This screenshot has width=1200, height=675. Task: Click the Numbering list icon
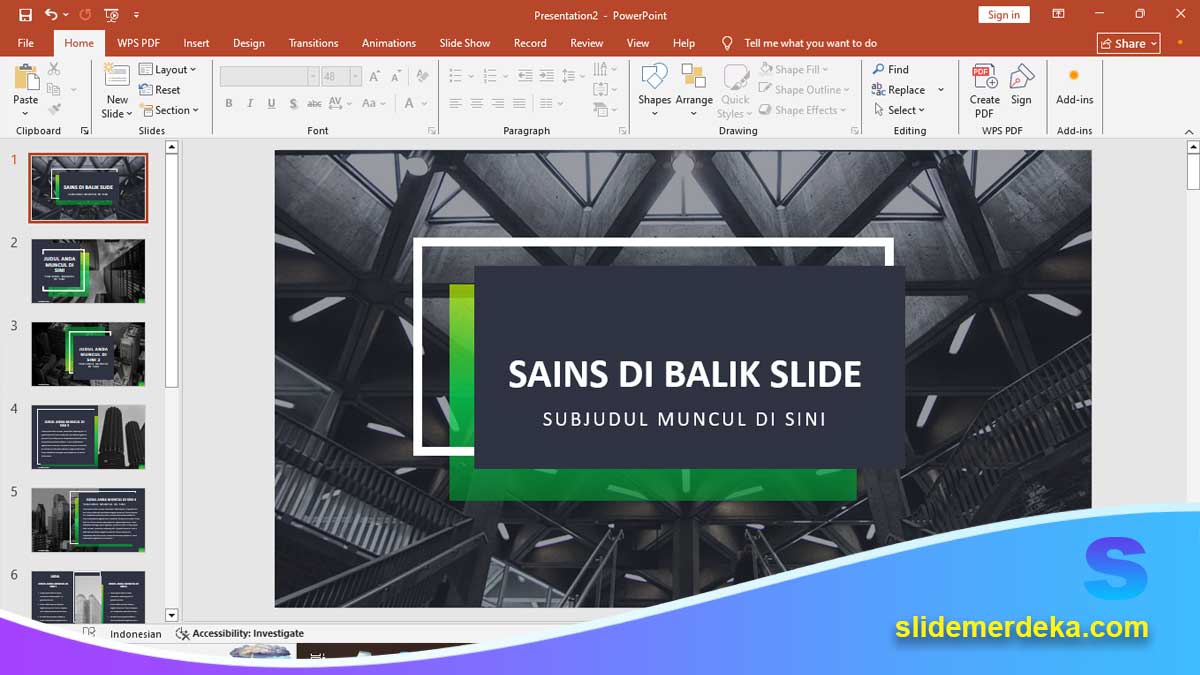pyautogui.click(x=489, y=76)
